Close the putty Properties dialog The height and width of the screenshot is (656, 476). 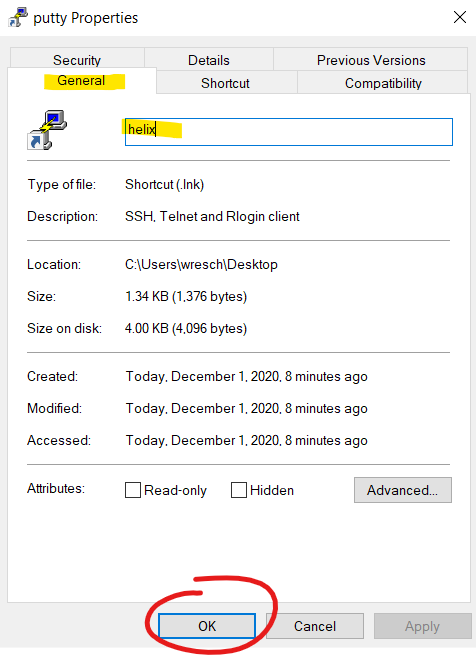(x=460, y=17)
